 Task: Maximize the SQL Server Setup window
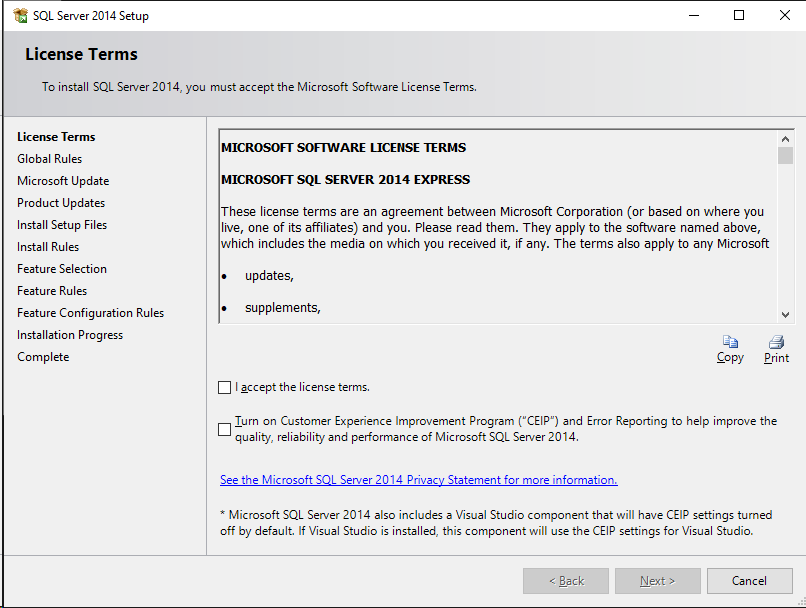click(x=739, y=15)
